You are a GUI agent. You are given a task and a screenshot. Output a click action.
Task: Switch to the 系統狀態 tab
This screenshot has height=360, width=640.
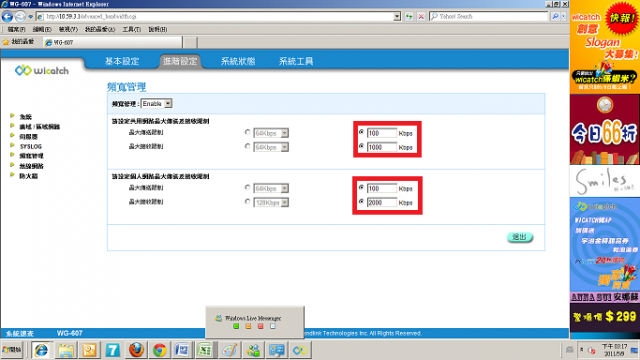[x=238, y=61]
